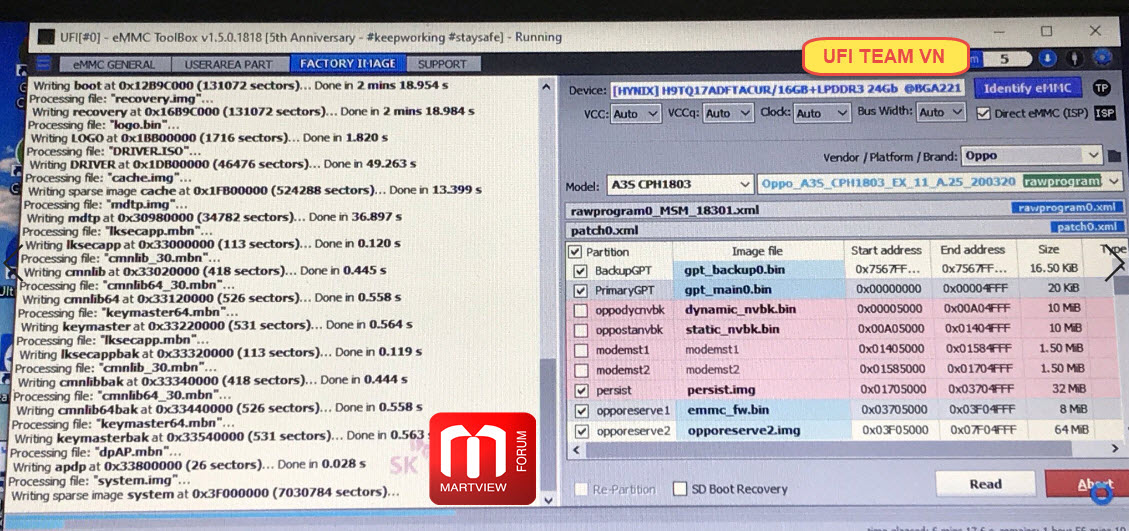Click the log panel scroll-up arrow
Screen dimensions: 1129x531
pos(548,86)
